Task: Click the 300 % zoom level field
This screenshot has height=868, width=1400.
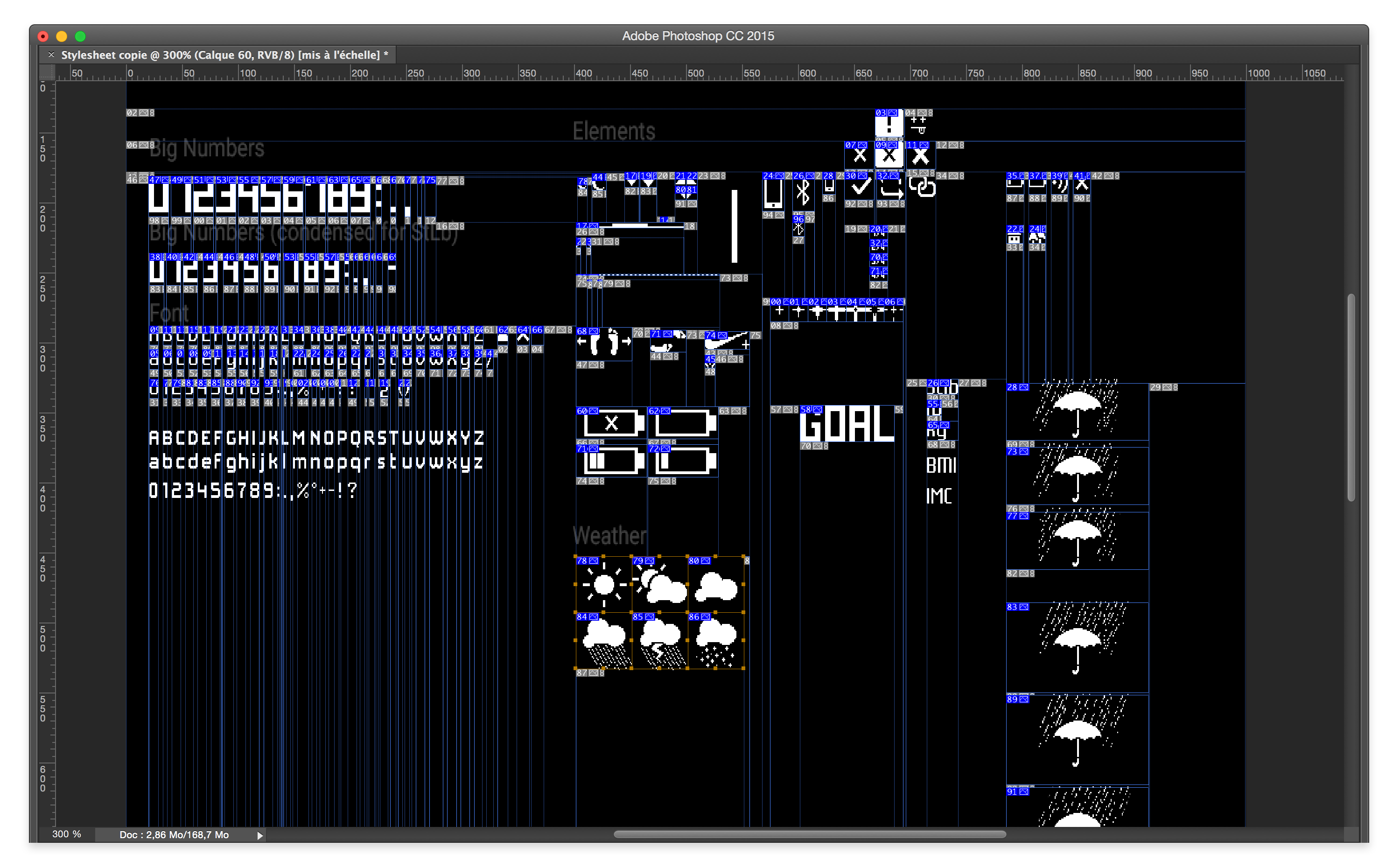Action: click(x=67, y=834)
